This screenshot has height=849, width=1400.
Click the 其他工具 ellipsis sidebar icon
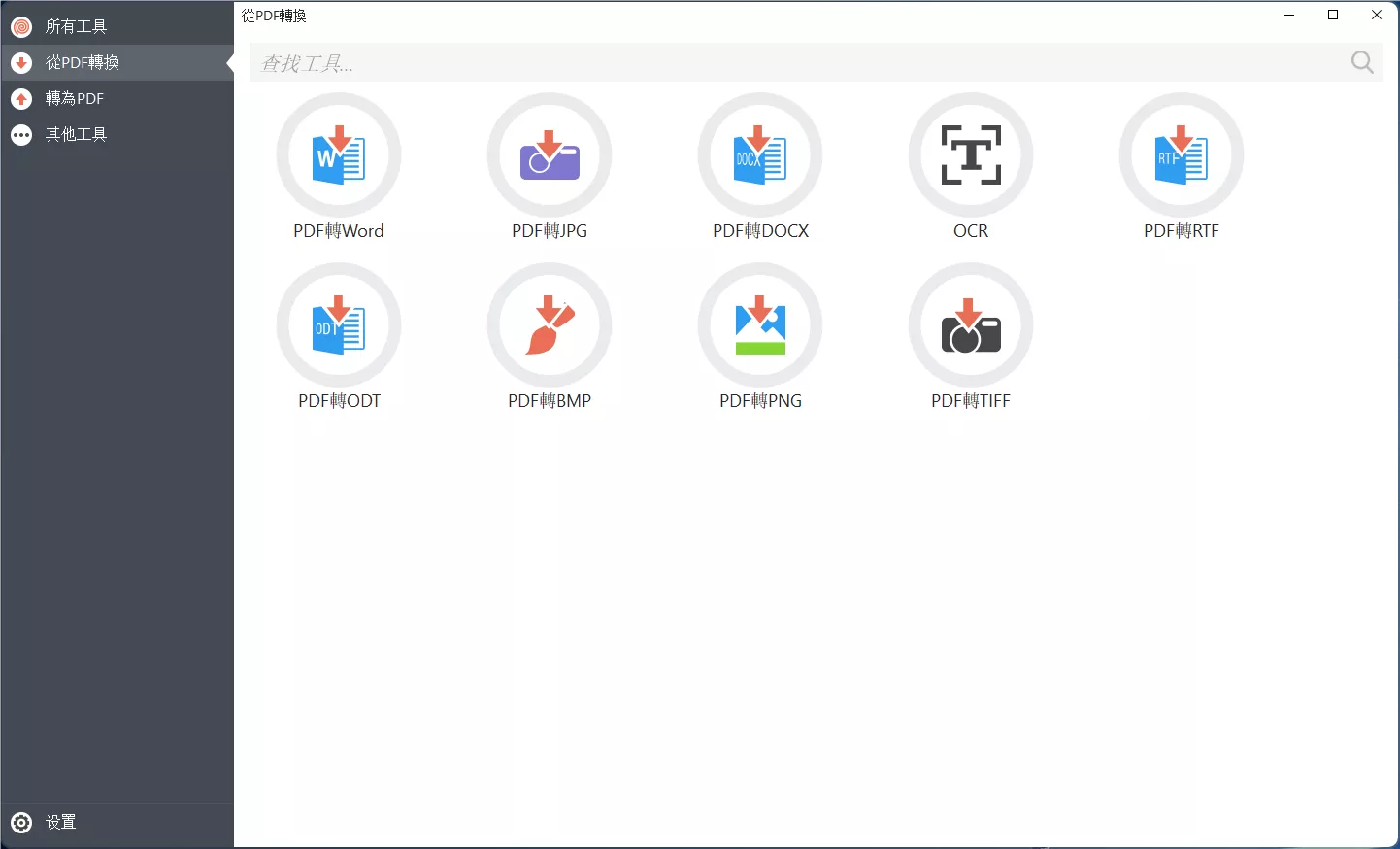point(21,135)
